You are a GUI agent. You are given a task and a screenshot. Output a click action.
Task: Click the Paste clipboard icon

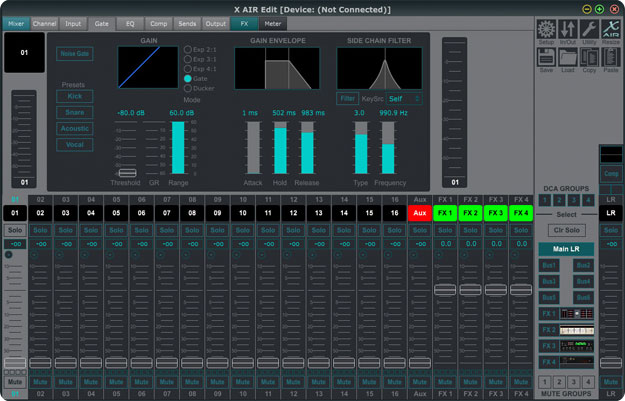point(611,57)
